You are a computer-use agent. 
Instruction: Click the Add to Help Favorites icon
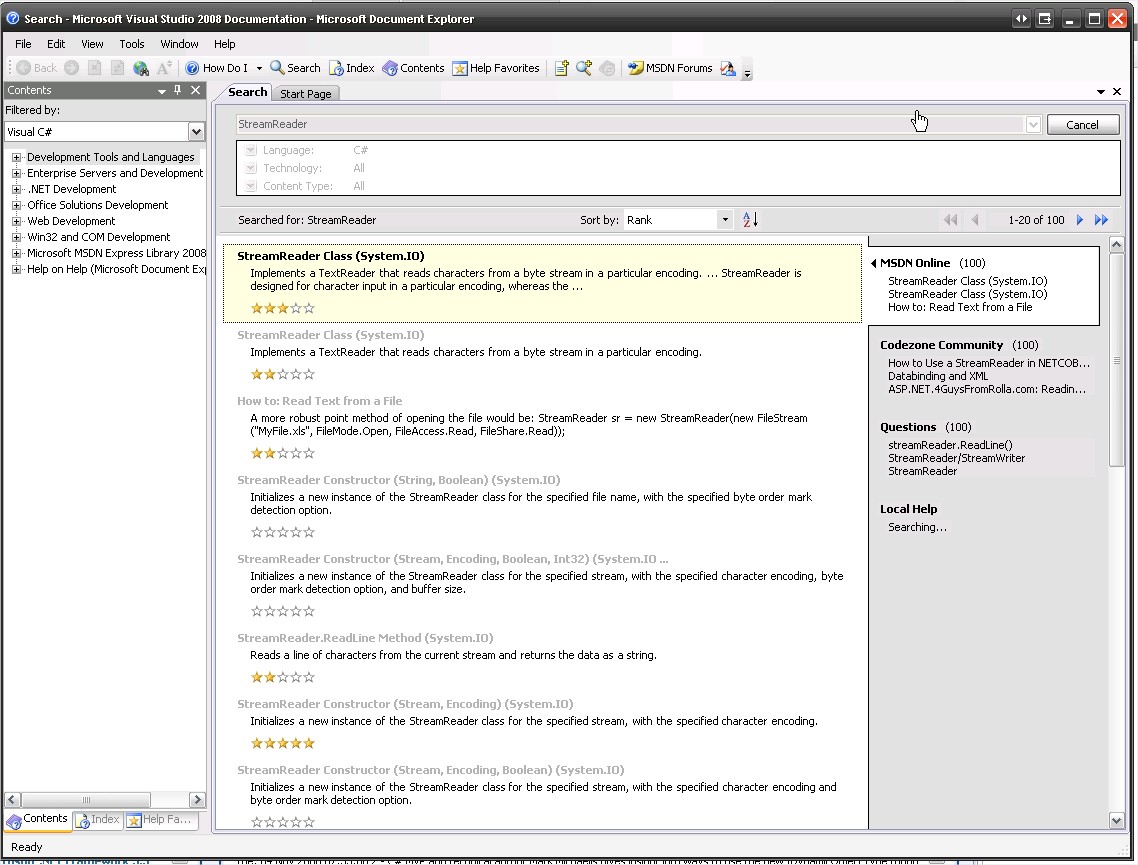562,68
